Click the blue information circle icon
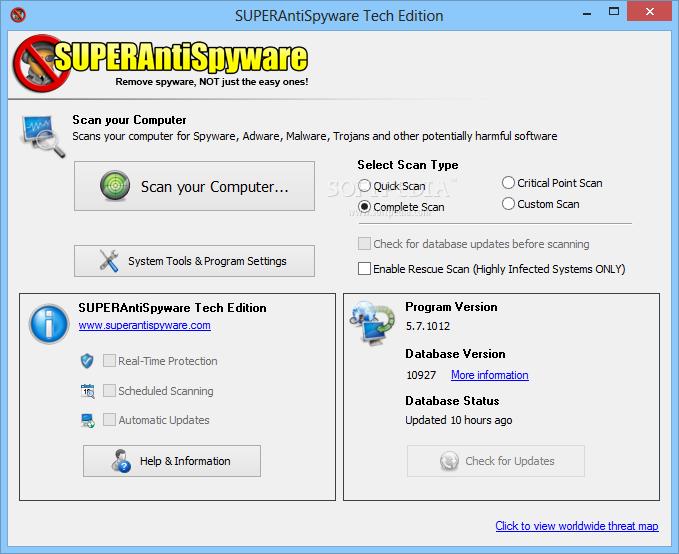The height and width of the screenshot is (554, 679). pyautogui.click(x=49, y=324)
